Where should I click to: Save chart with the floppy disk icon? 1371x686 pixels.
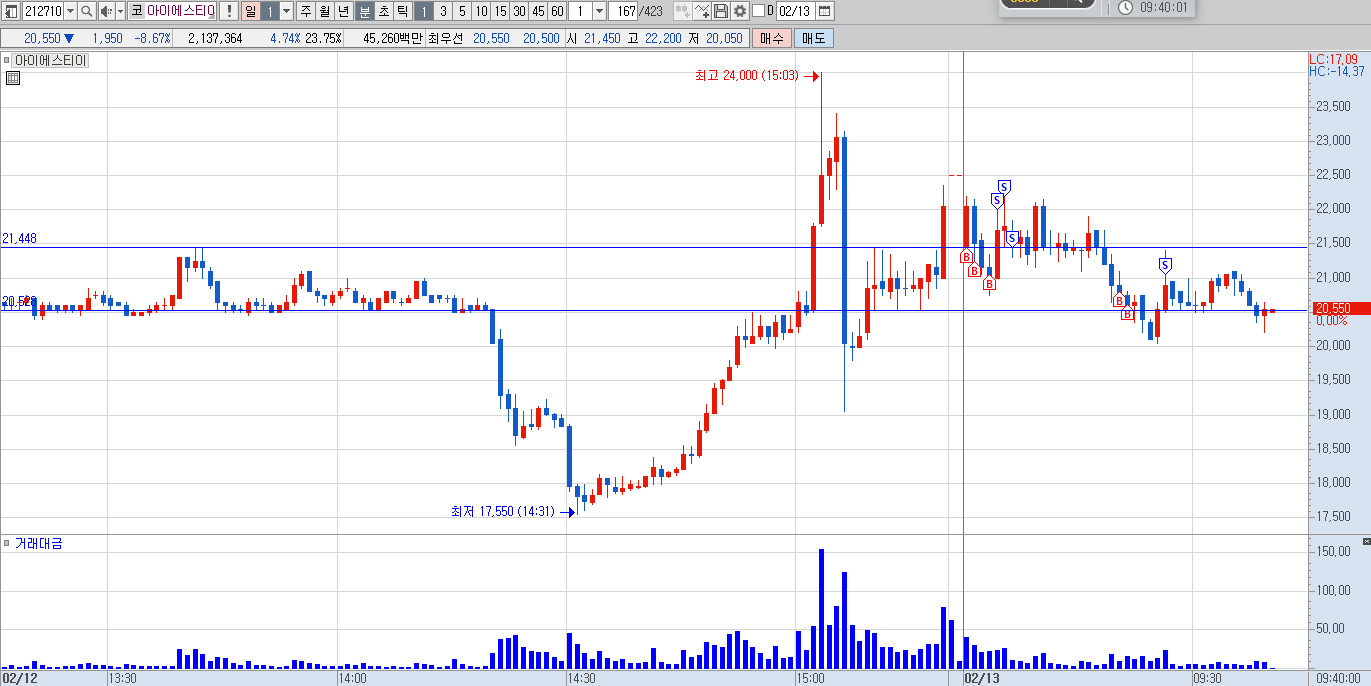pos(721,11)
